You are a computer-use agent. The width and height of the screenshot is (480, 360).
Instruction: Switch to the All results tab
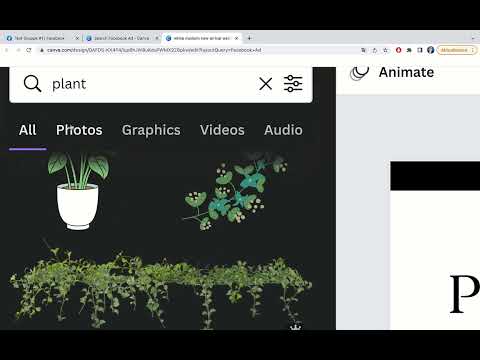click(x=28, y=130)
